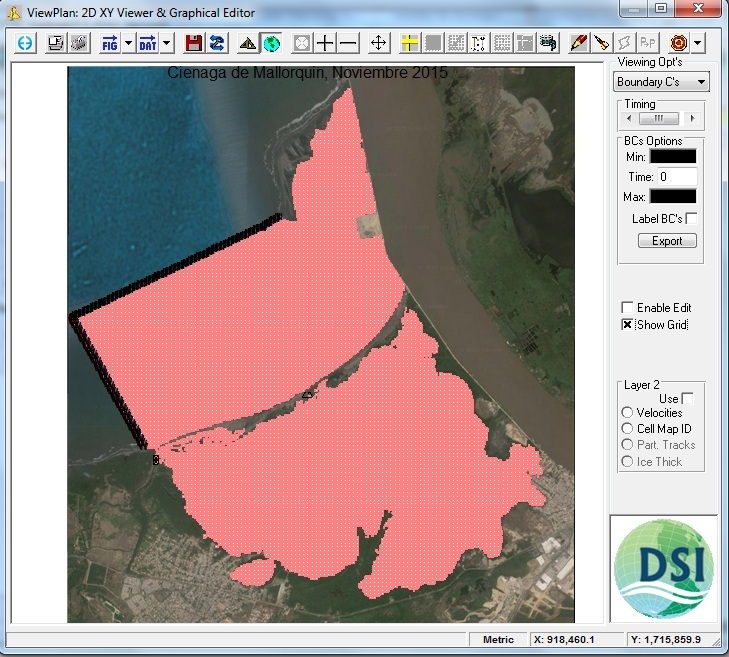Select the red pencil edit tool

pos(579,43)
